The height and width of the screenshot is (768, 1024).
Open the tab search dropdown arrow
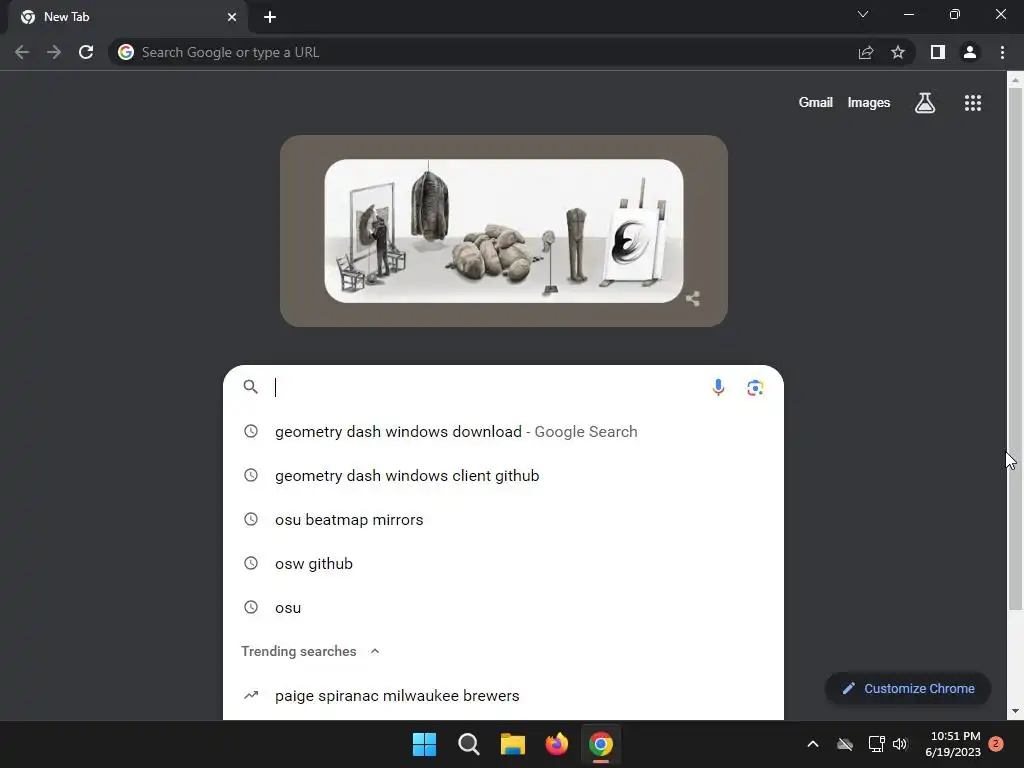pos(863,14)
